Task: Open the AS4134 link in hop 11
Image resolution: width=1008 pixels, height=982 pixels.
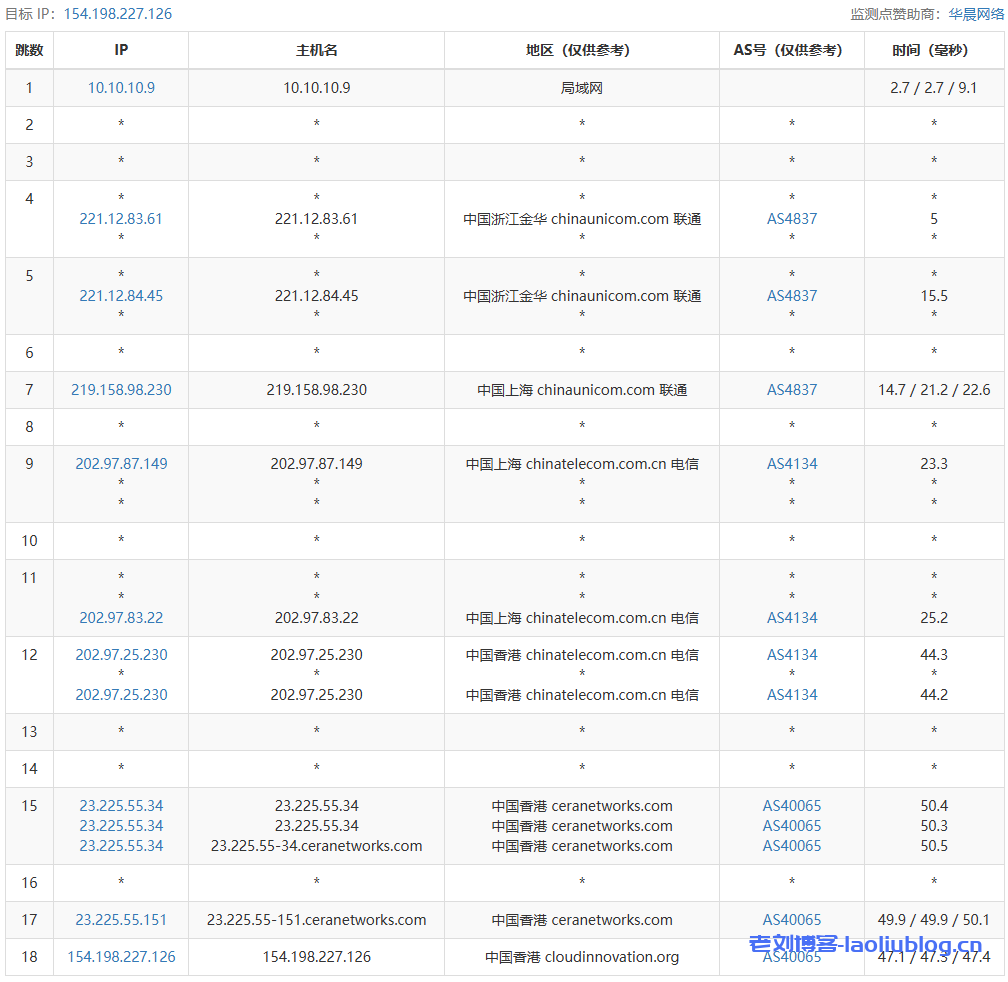Action: (x=792, y=618)
